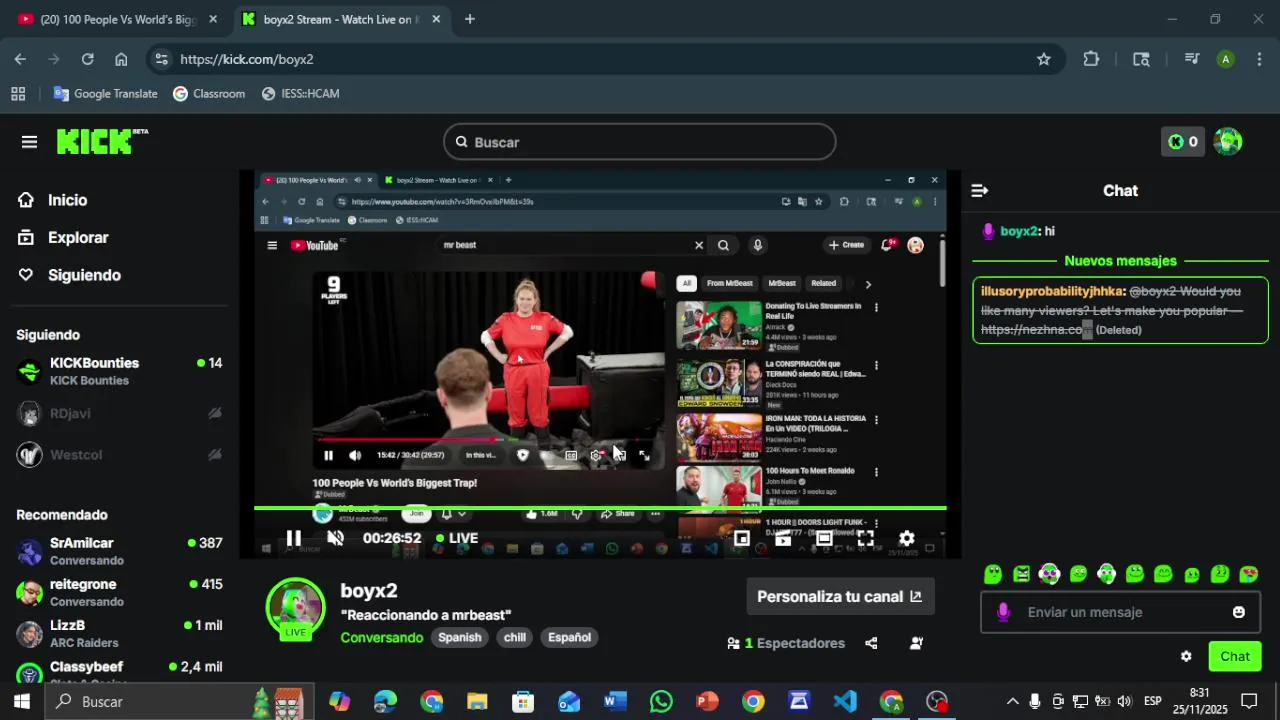Screen dimensions: 1280x720
Task: View '1 Espectadores' viewer list
Action: [786, 643]
